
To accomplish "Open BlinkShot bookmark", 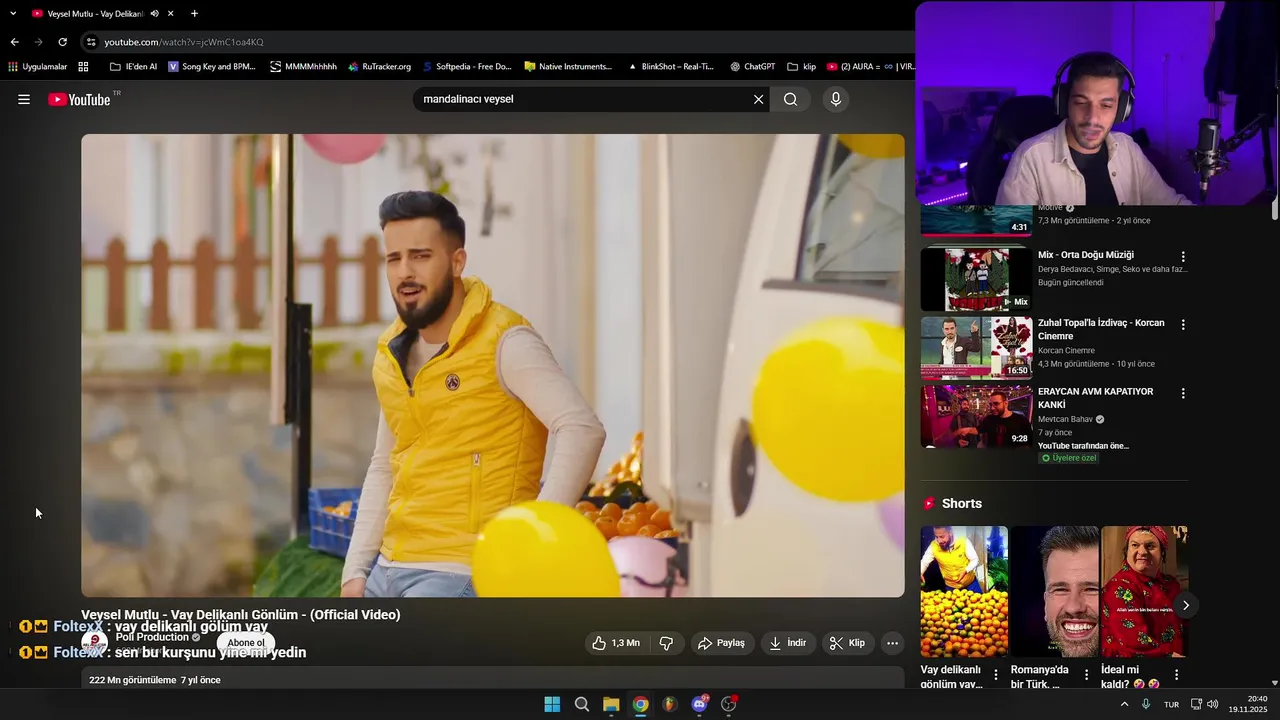I will (671, 67).
